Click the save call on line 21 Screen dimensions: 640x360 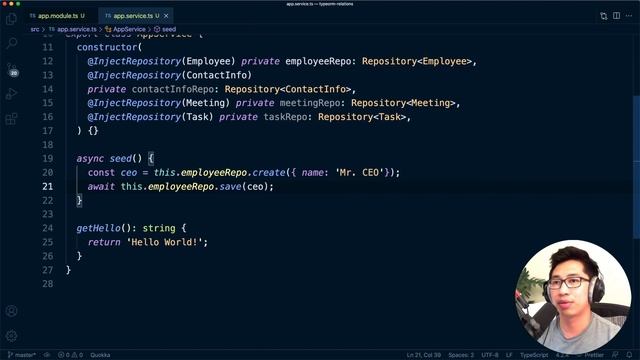click(x=231, y=187)
